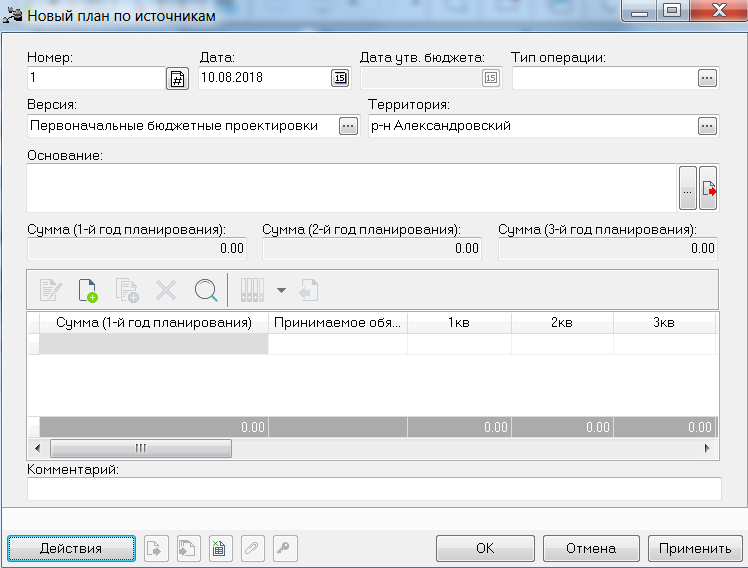Click the magnifier search icon in table toolbar
The image size is (748, 568).
(x=206, y=290)
